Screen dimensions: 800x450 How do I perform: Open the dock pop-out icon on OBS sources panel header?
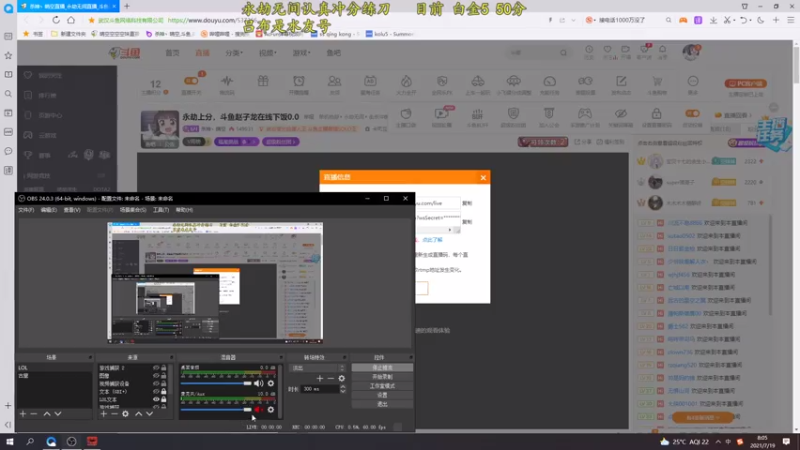171,357
